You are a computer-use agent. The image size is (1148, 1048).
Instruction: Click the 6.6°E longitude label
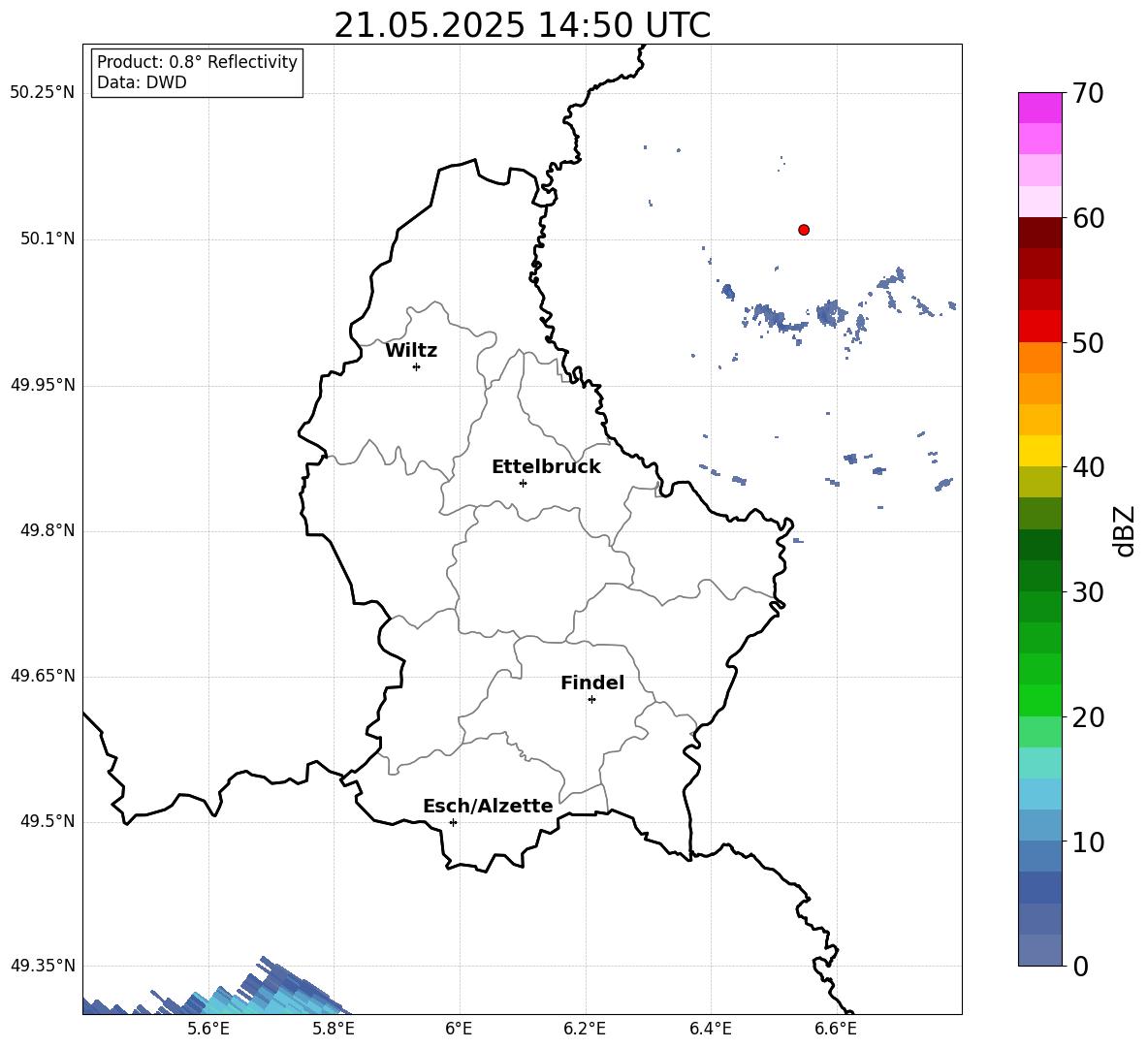tap(836, 1029)
